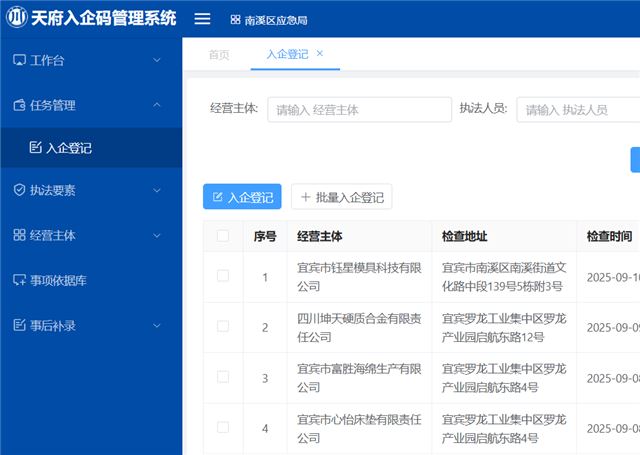Open the 入企登记 sidebar submenu item
The image size is (640, 455).
point(68,148)
